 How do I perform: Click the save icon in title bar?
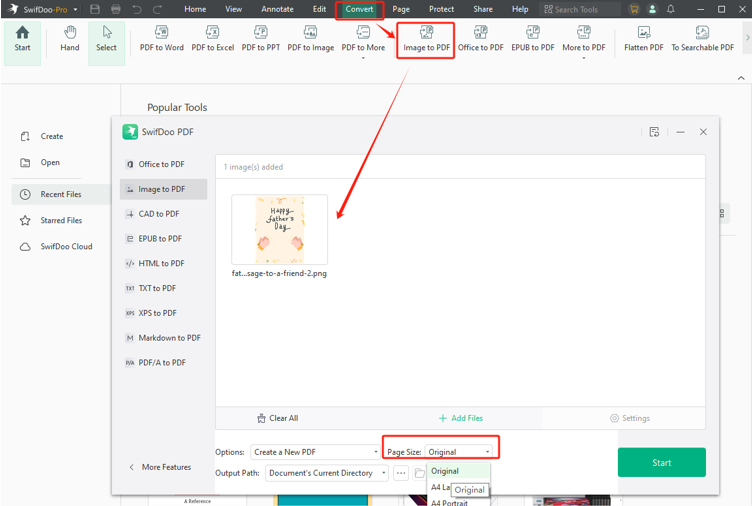[95, 9]
